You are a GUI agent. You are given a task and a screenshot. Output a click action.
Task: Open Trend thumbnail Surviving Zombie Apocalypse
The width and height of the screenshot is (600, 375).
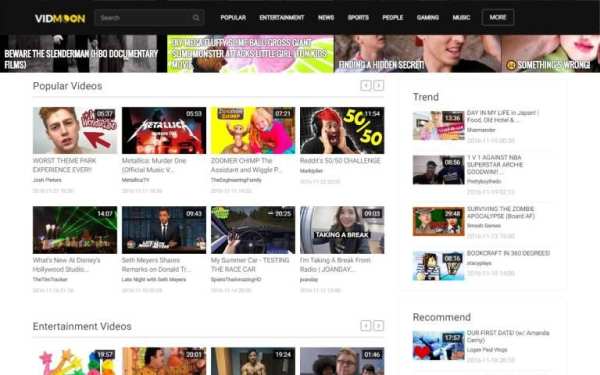click(x=439, y=221)
